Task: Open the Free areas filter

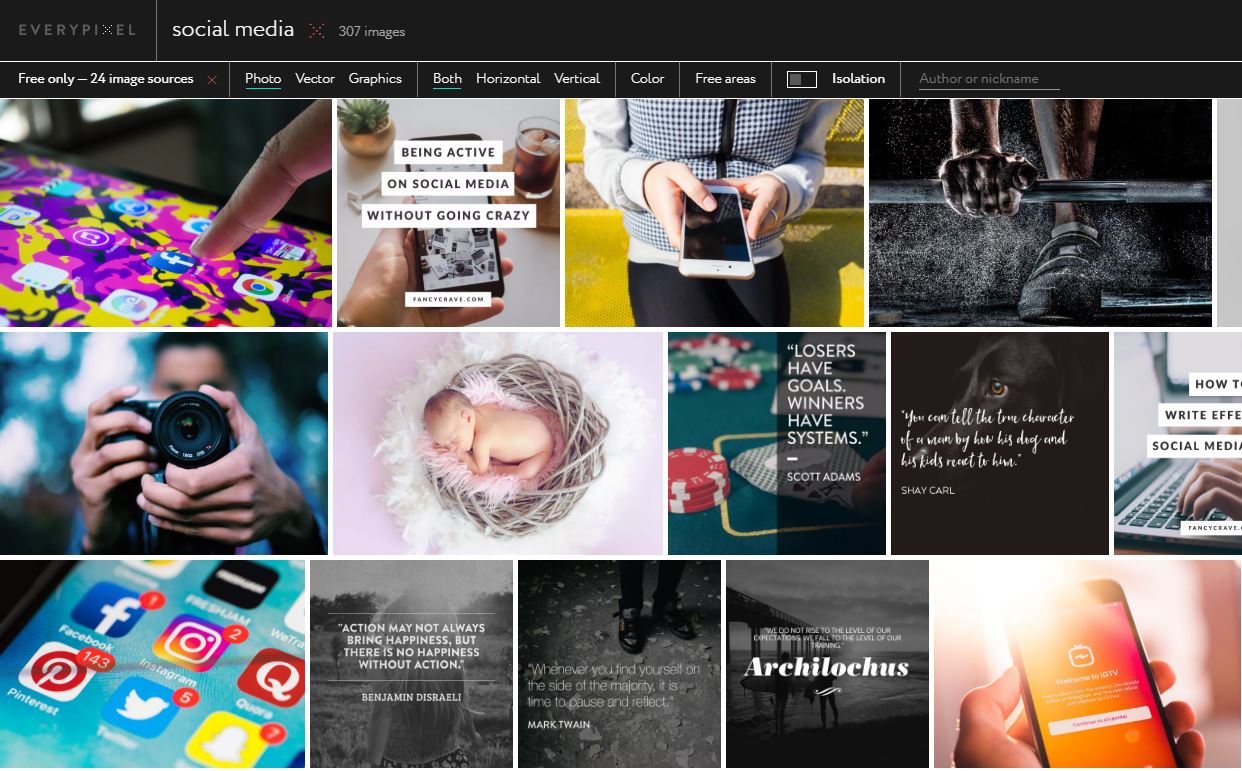Action: [x=726, y=79]
